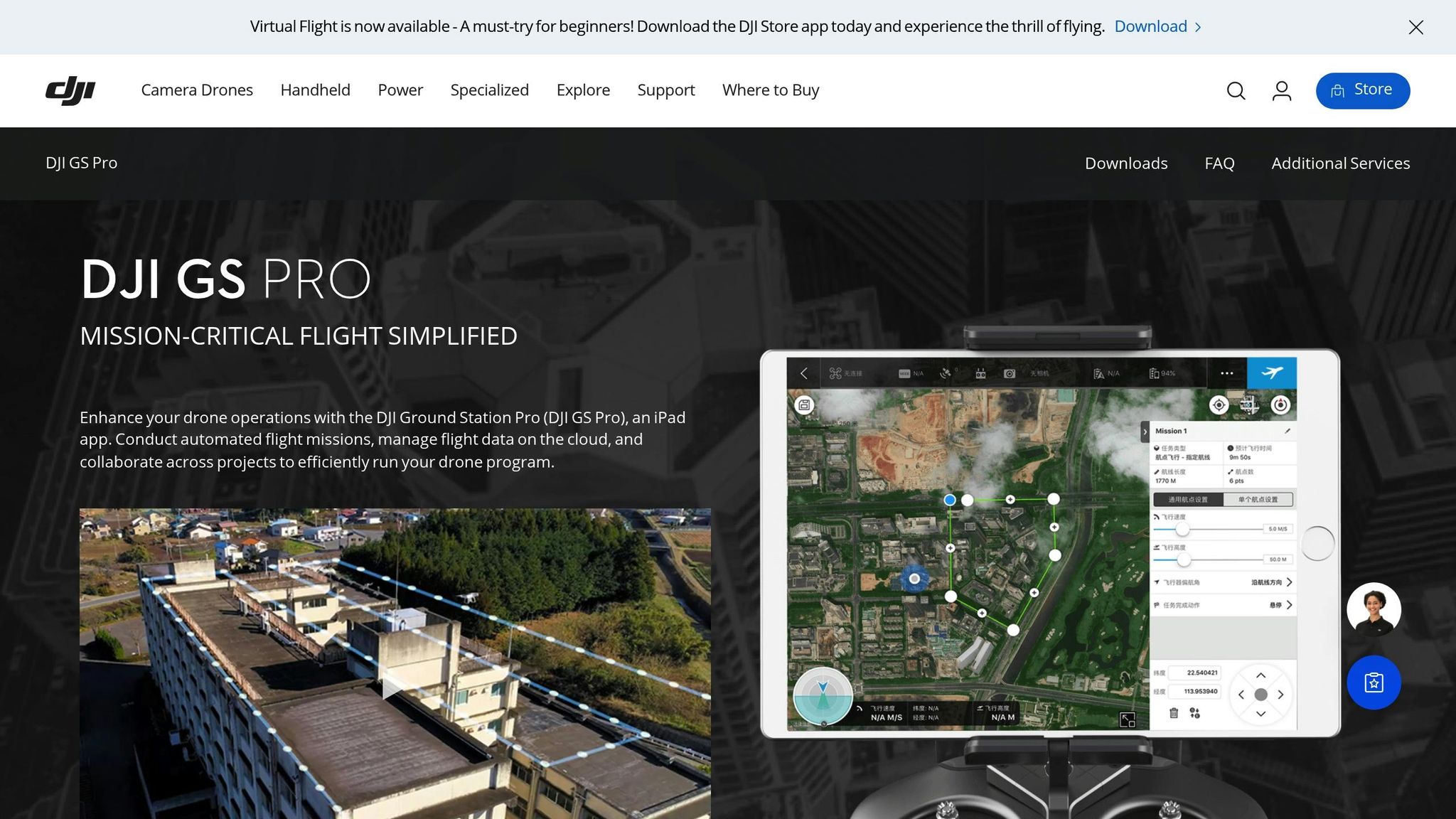This screenshot has height=819, width=1456.
Task: Click the trash delete waypoint icon
Action: 1174,713
